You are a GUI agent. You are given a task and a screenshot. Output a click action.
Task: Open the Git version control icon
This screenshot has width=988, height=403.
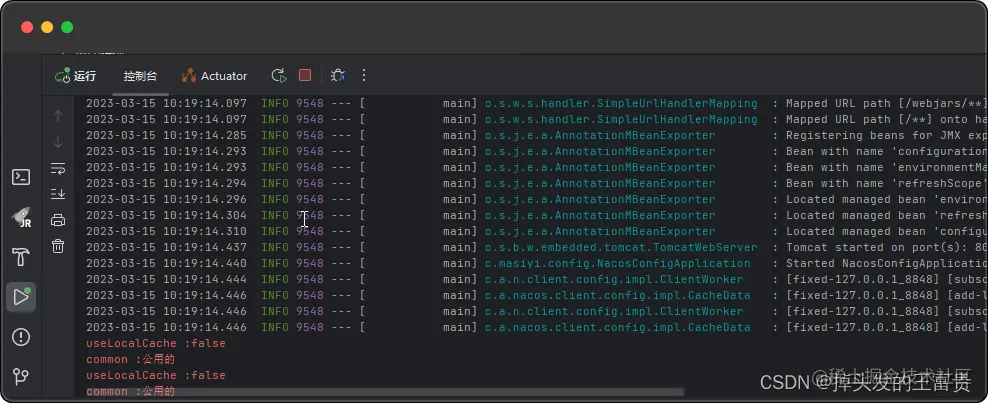pyautogui.click(x=21, y=377)
